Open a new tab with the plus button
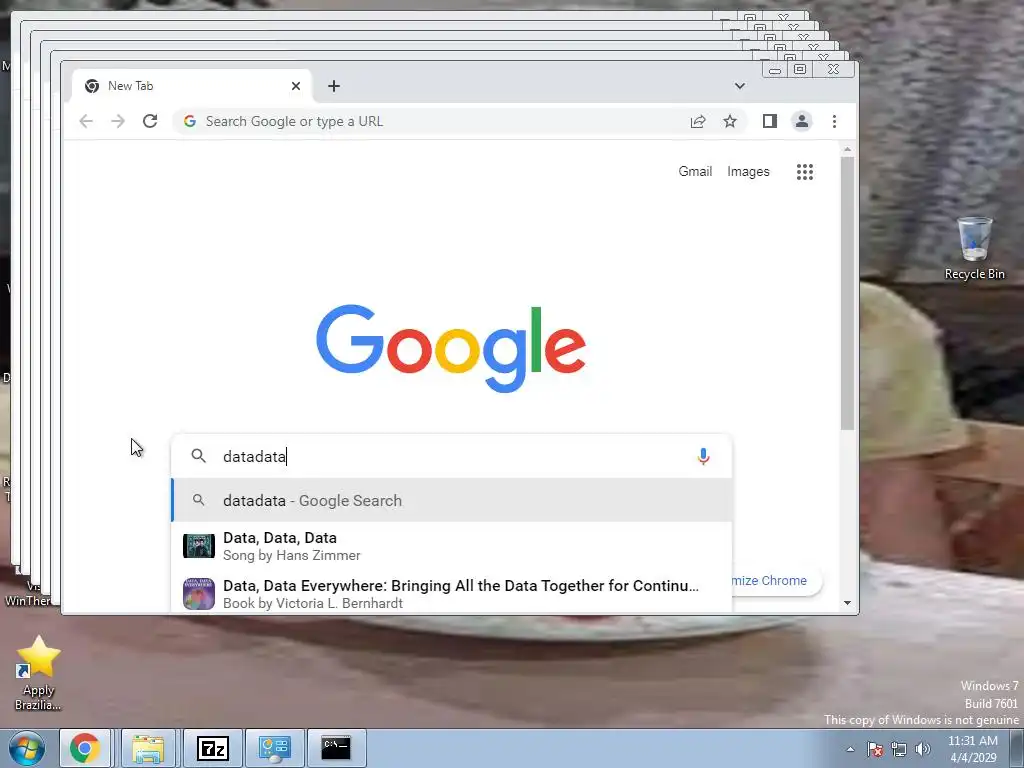 click(x=334, y=86)
